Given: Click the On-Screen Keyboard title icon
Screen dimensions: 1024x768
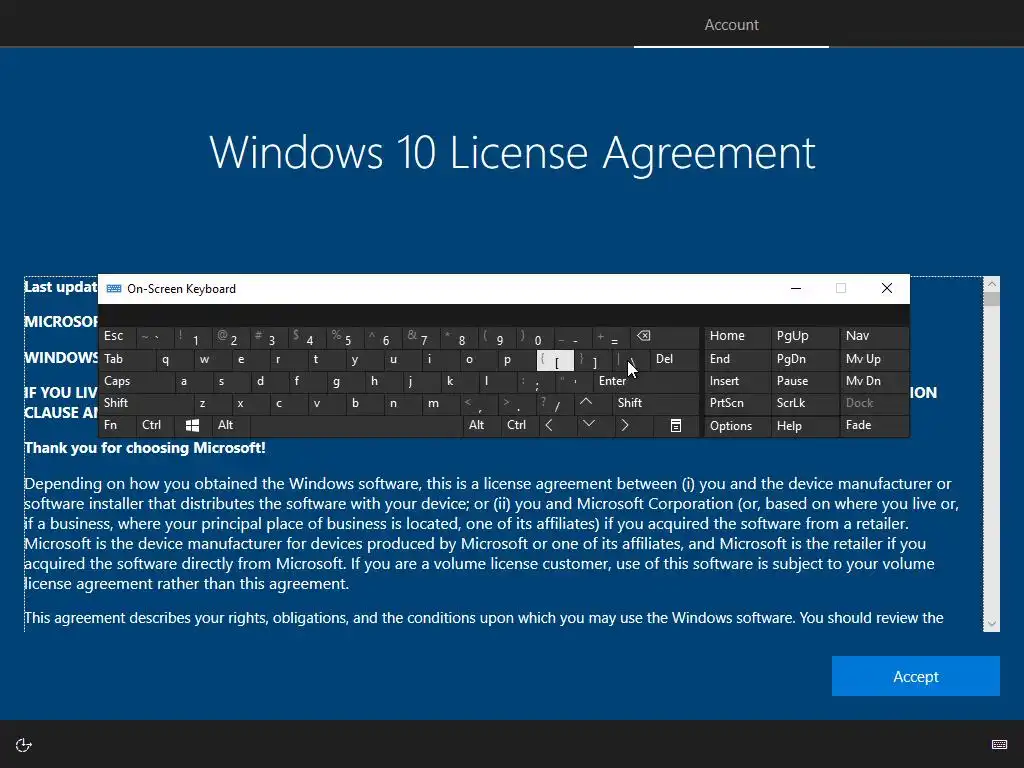Looking at the screenshot, I should pyautogui.click(x=114, y=289).
